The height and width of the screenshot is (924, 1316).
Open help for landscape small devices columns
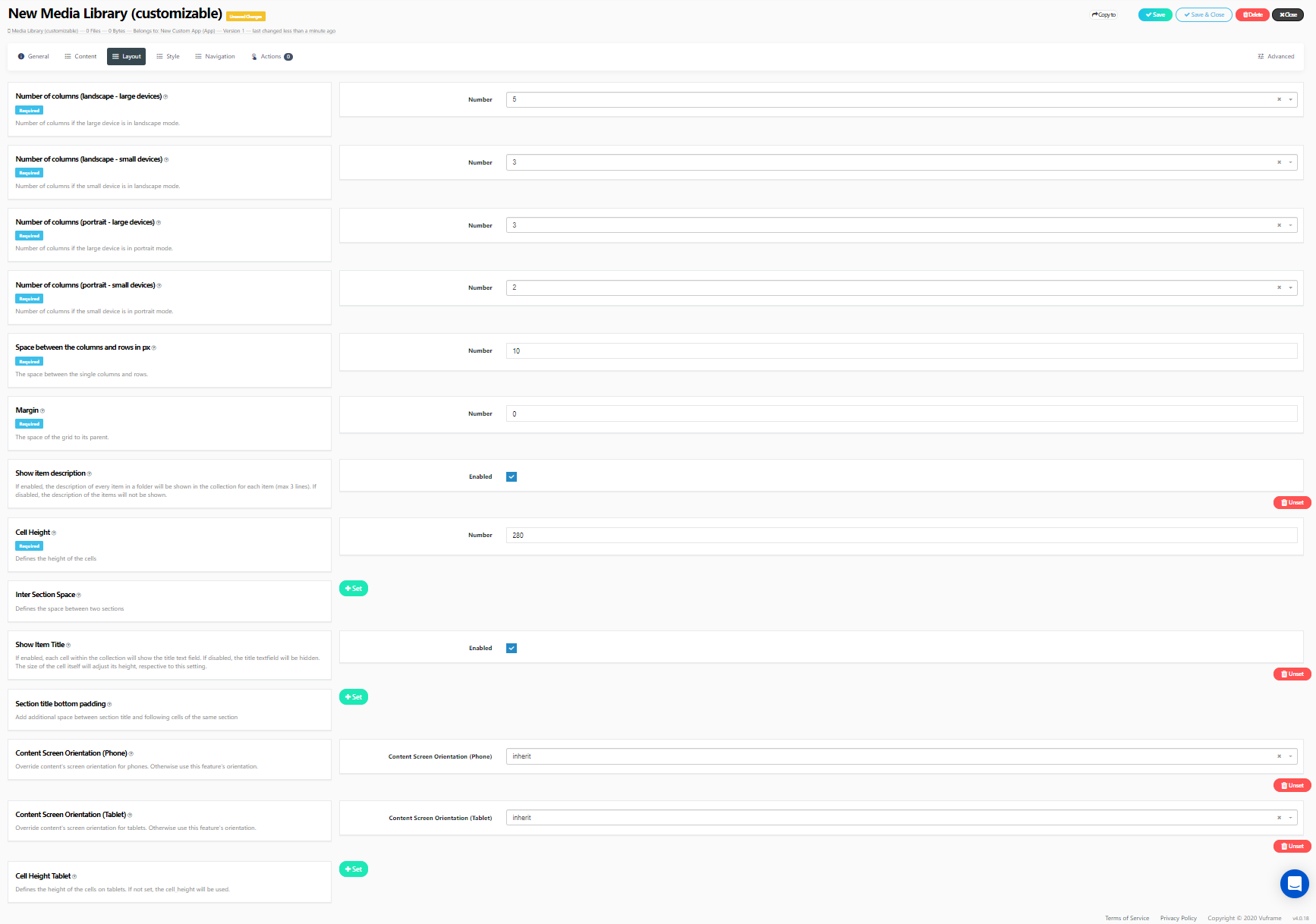(166, 160)
